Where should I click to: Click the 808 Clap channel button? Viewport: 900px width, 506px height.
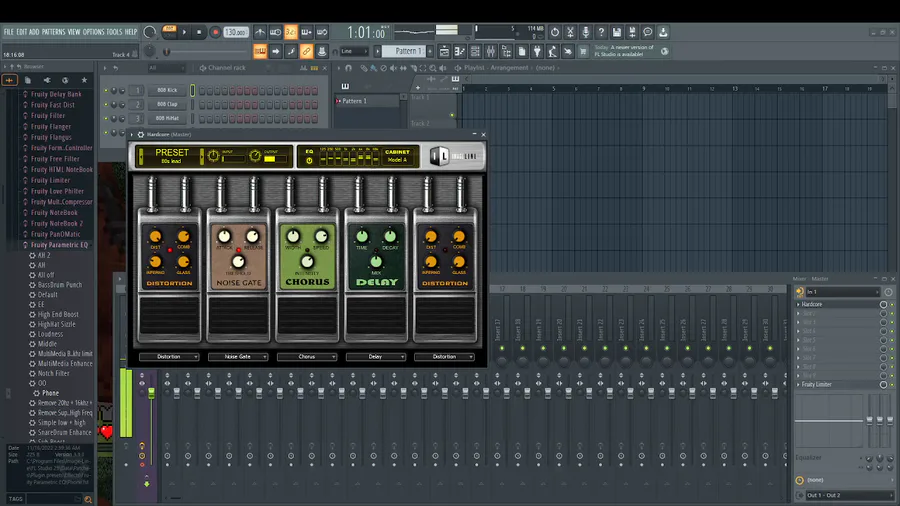pyautogui.click(x=167, y=104)
